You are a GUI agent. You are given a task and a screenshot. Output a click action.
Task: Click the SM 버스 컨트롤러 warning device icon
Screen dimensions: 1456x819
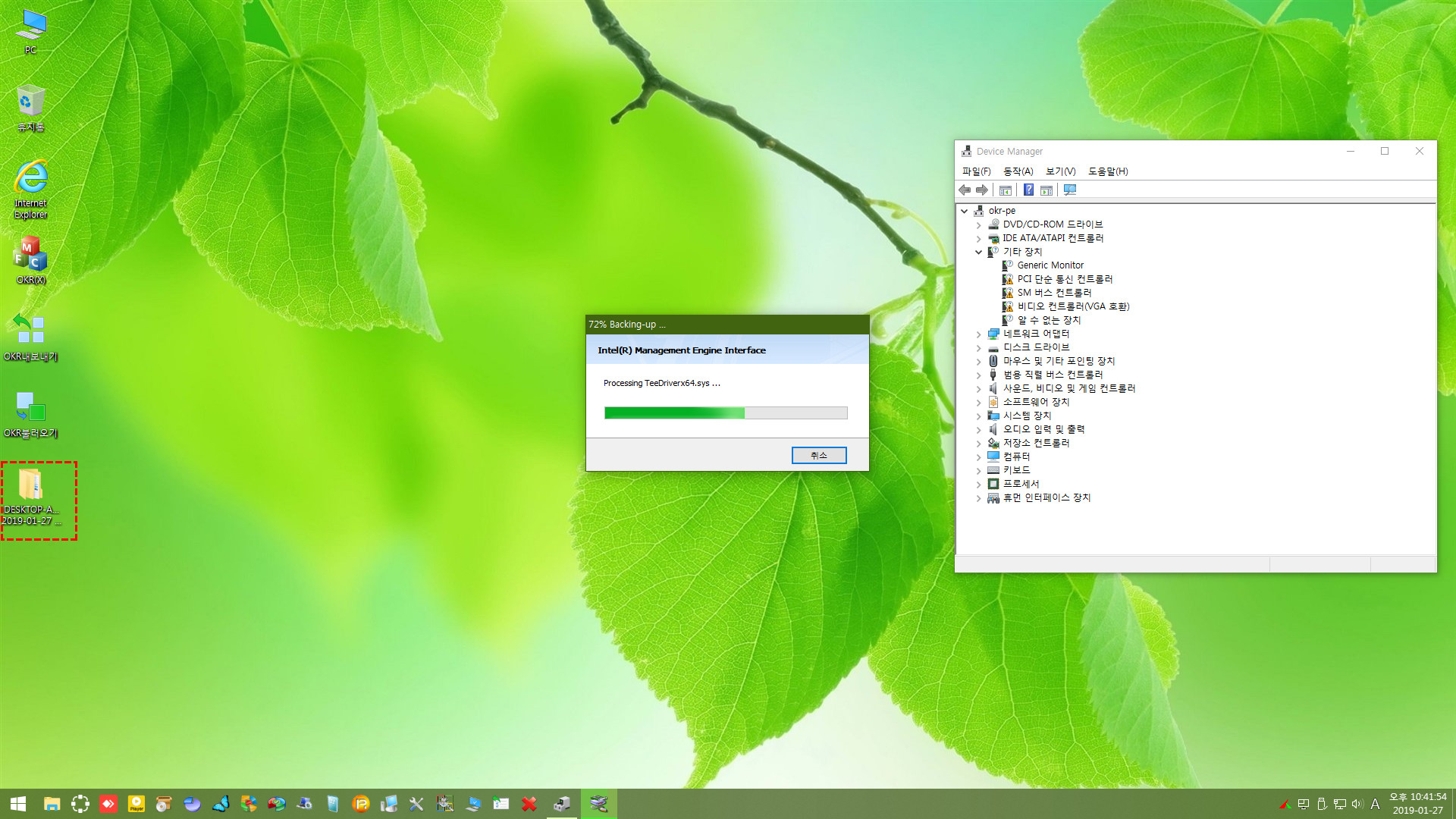point(1008,293)
